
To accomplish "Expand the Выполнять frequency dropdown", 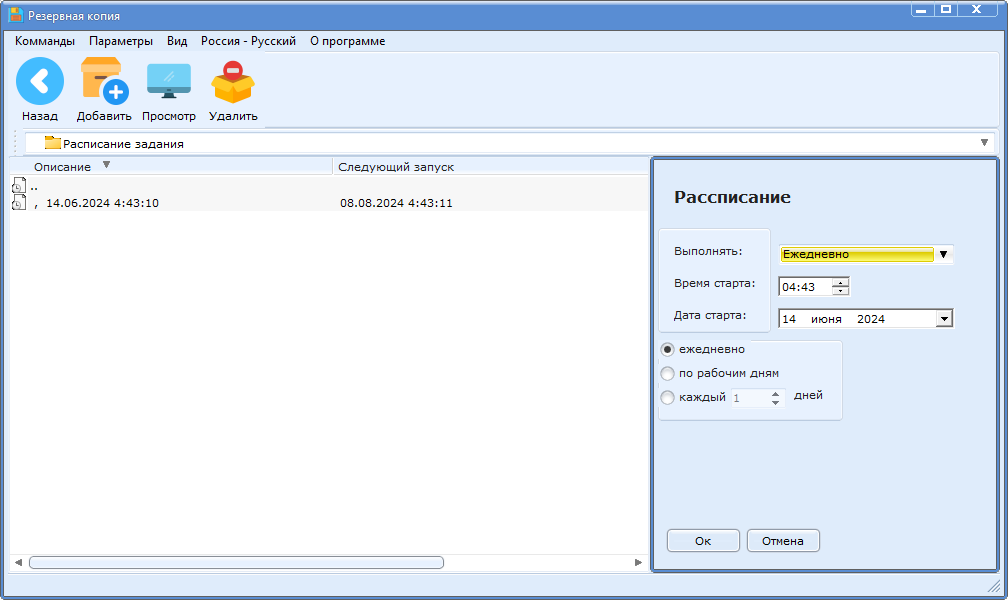I will coord(943,254).
